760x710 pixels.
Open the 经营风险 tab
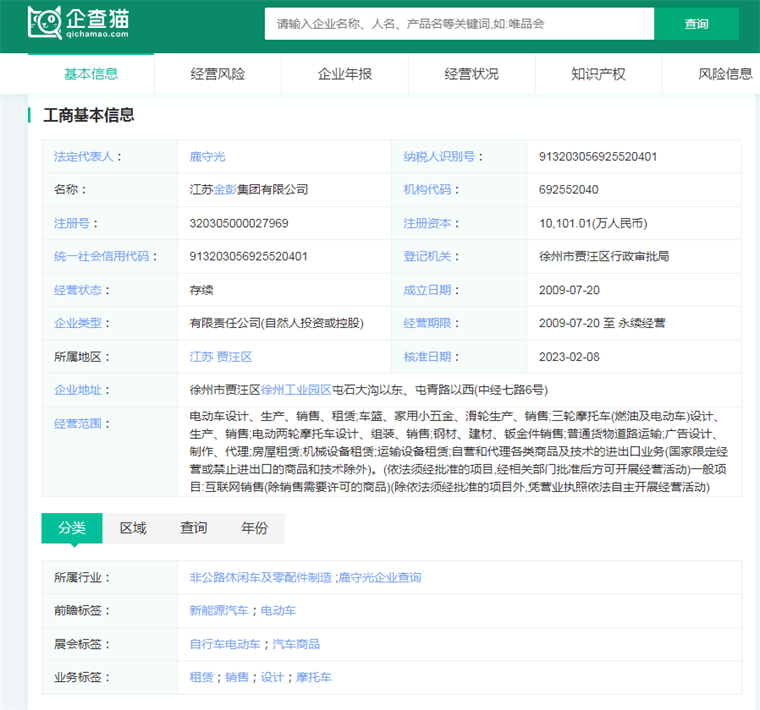click(x=218, y=74)
